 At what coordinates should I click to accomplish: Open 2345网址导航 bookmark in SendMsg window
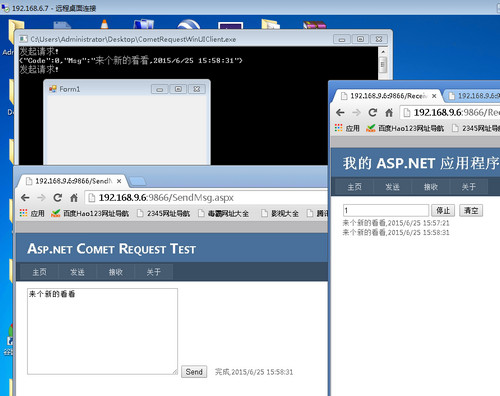coord(163,213)
